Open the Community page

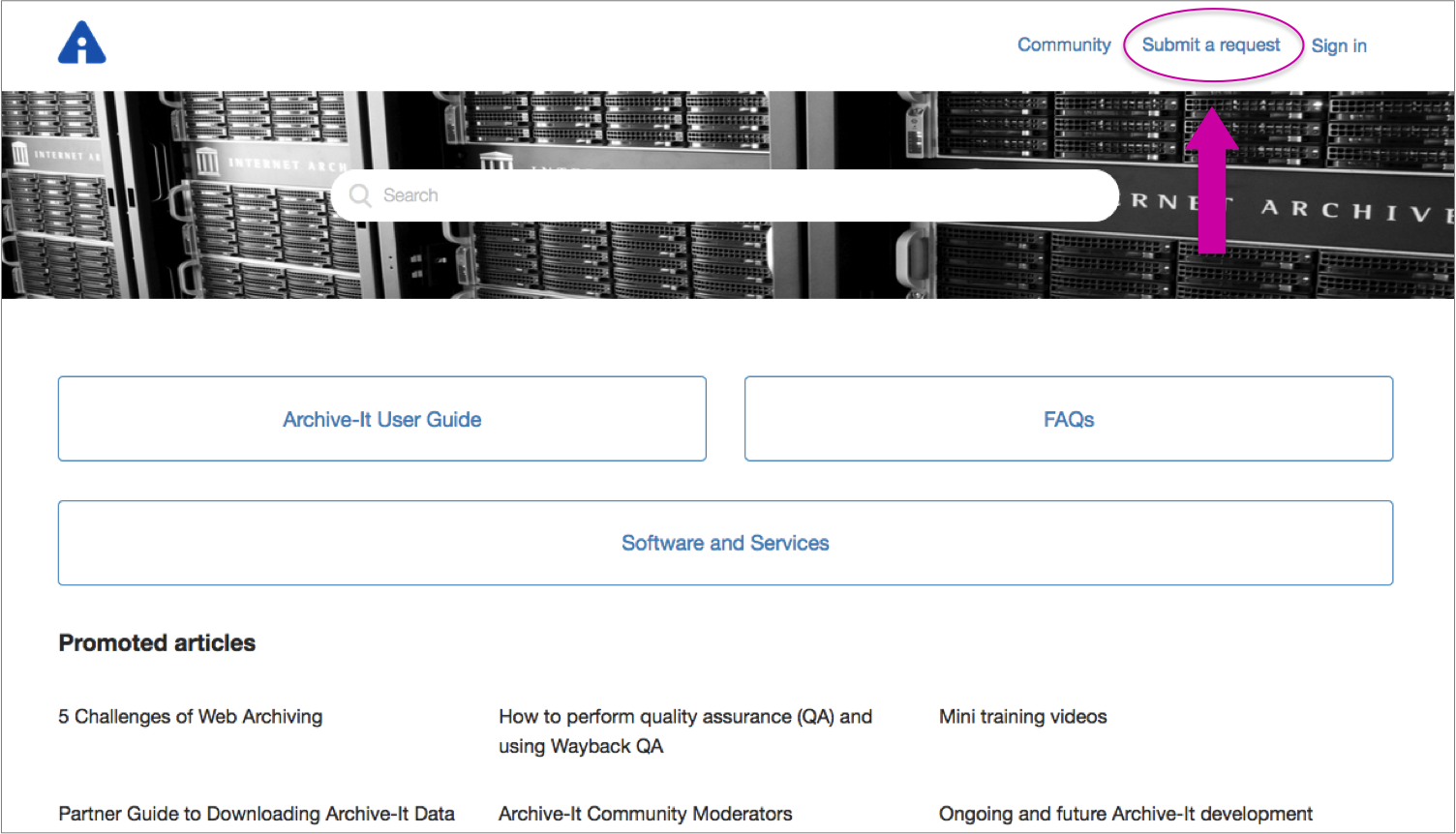[1063, 45]
